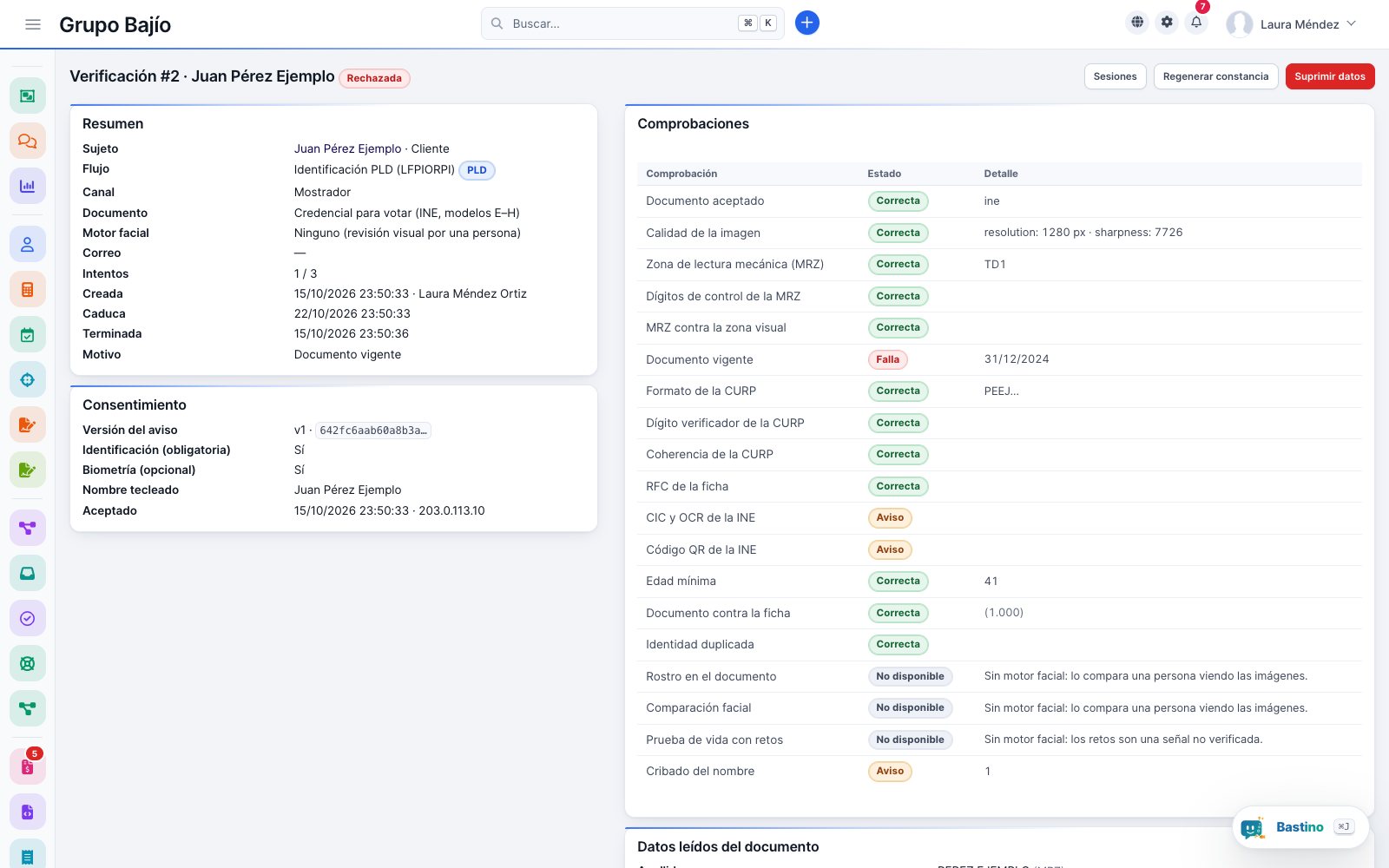Open the orange calculator sidebar icon

(x=28, y=290)
